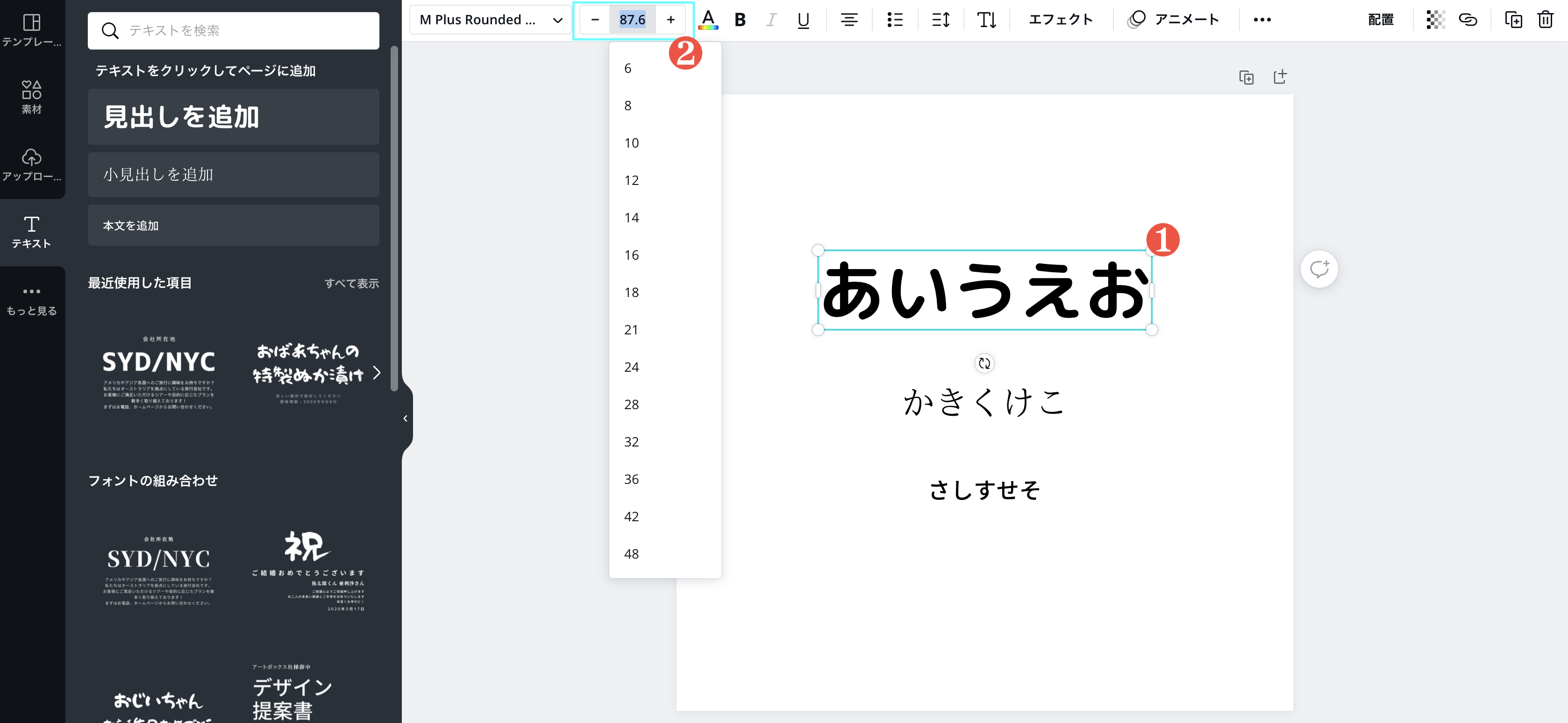Click the side panel scrollbar
The image size is (1568, 723).
[x=394, y=219]
